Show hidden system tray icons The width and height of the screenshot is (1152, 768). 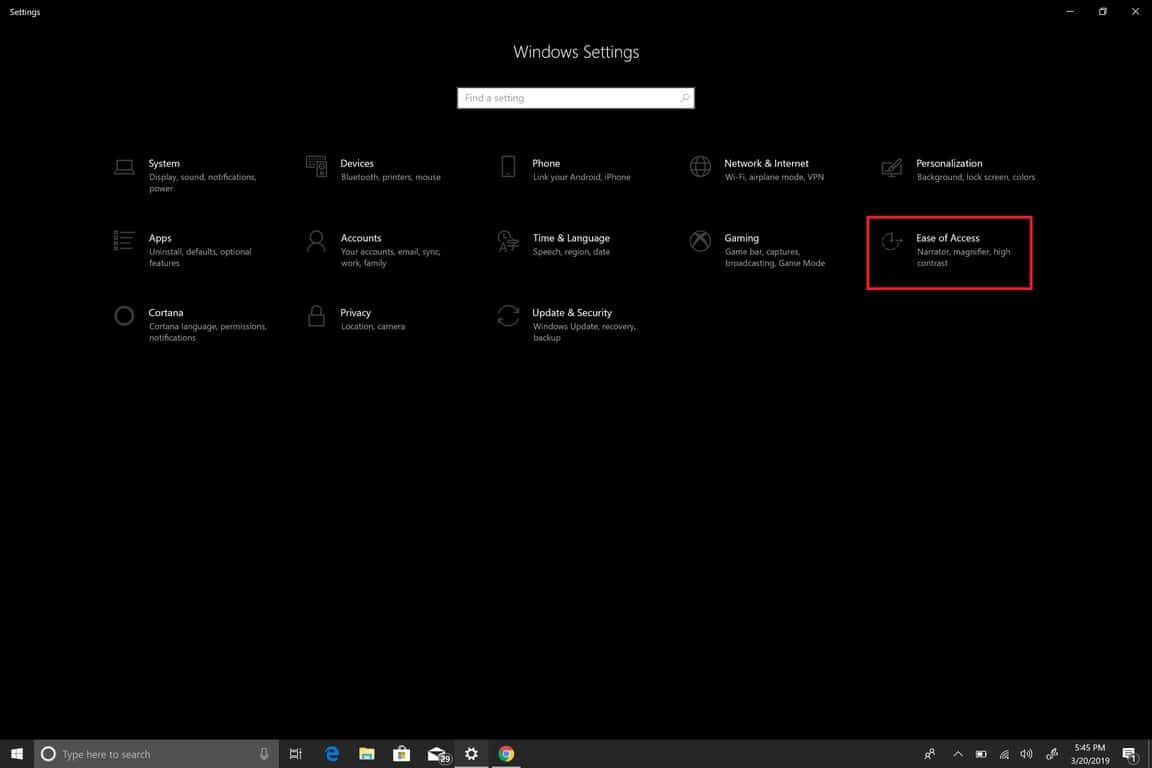coord(957,754)
